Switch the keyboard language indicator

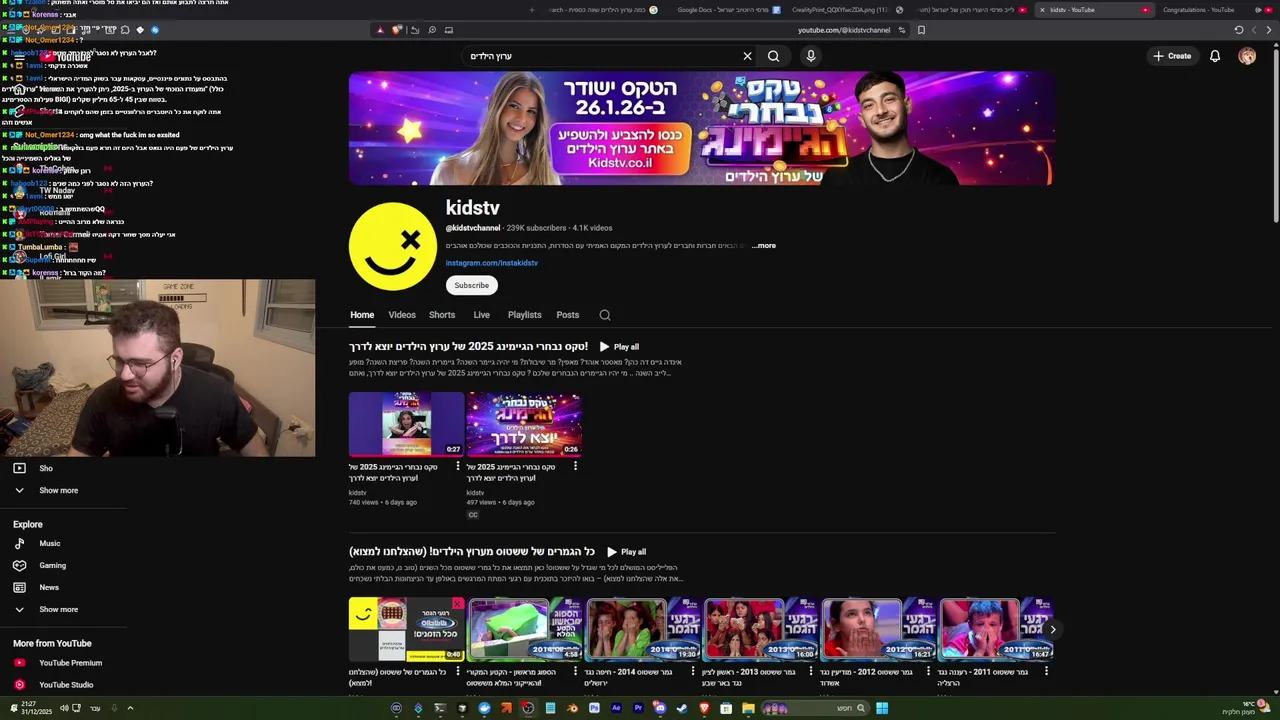click(x=96, y=709)
